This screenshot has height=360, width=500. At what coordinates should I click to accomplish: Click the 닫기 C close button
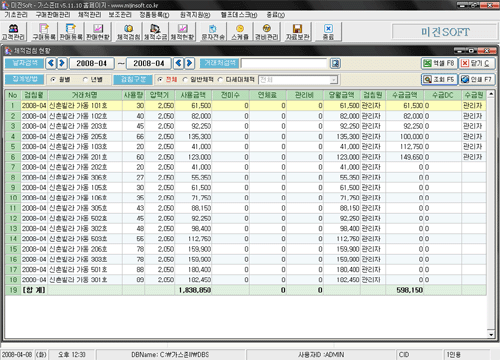coord(477,63)
